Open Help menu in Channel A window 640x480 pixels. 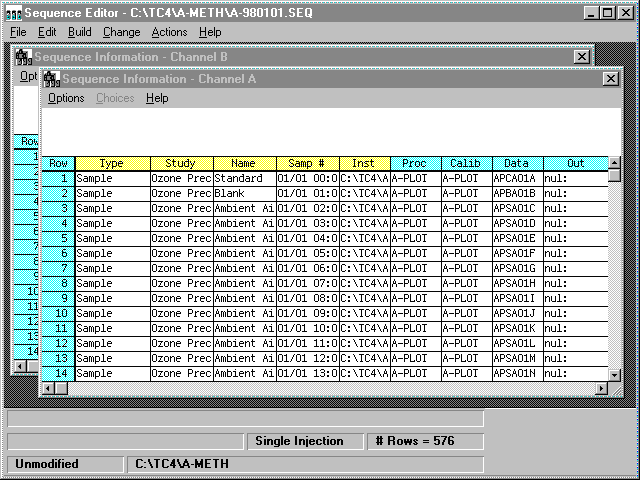click(x=157, y=98)
